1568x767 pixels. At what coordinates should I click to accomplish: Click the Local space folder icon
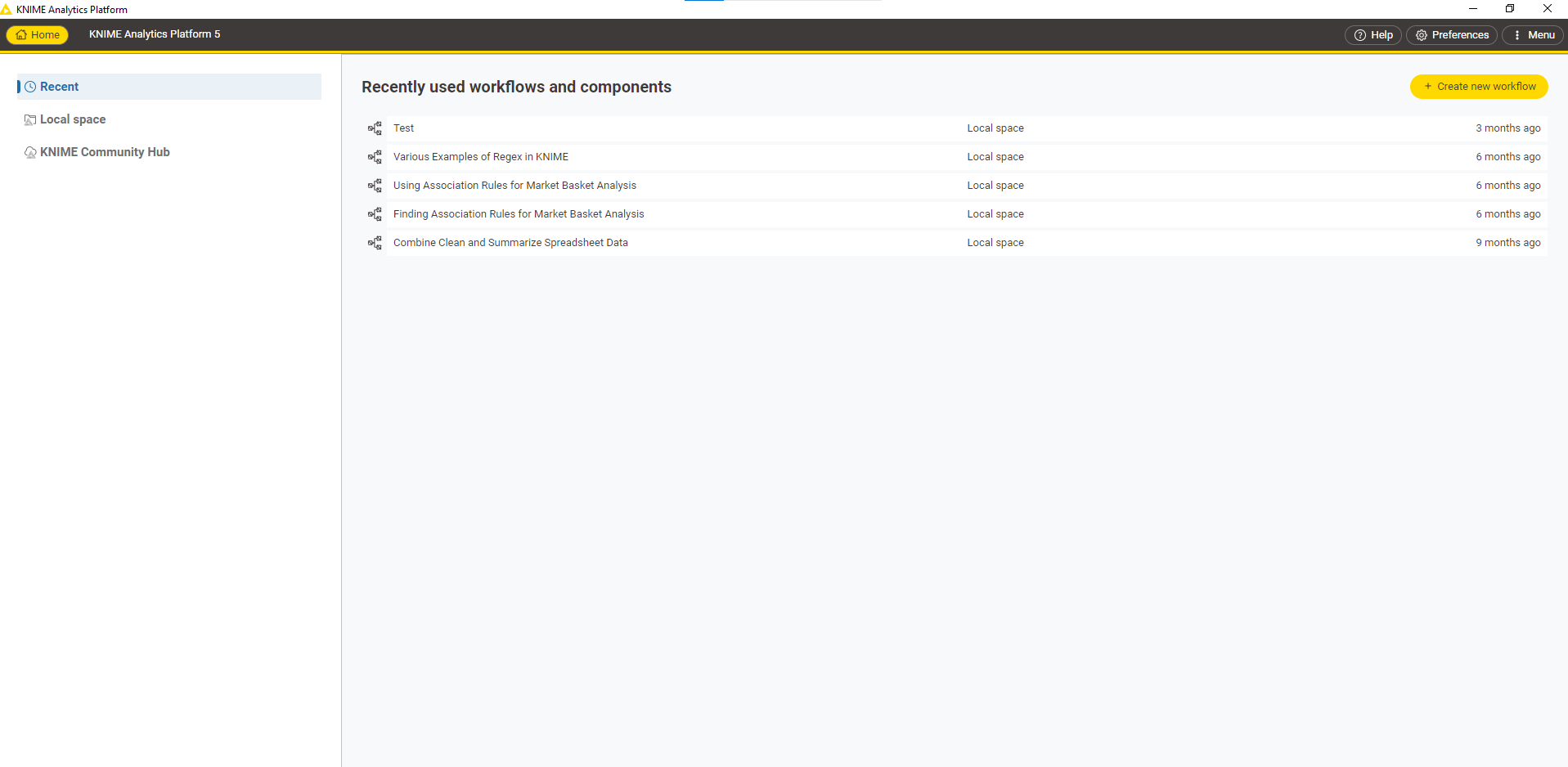pos(30,119)
